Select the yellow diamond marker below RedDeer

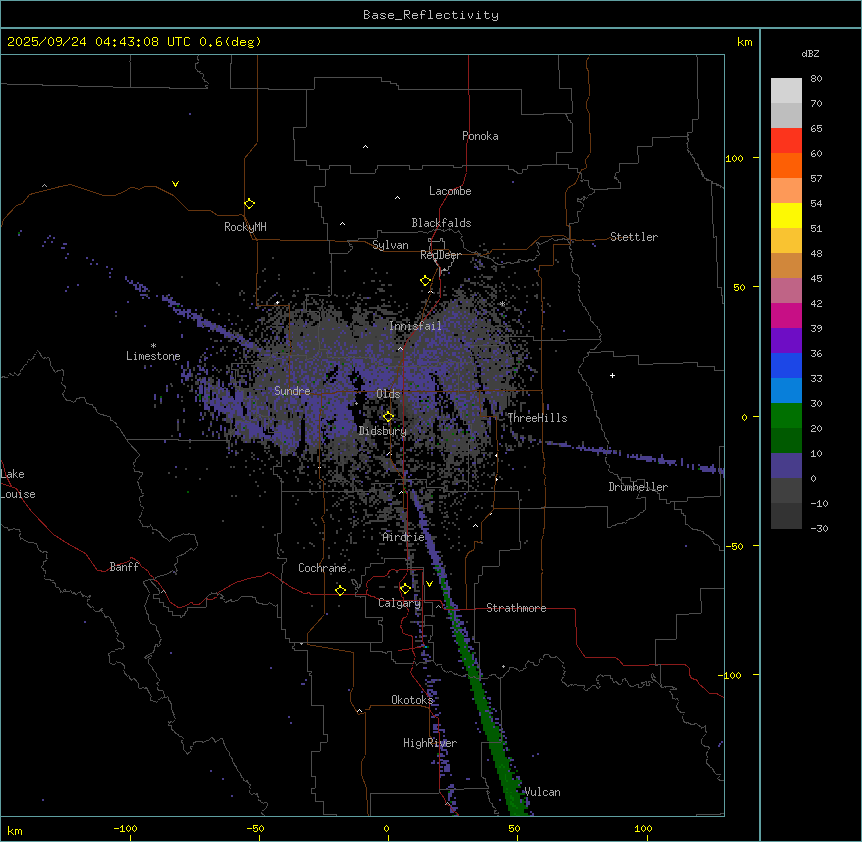[x=425, y=281]
